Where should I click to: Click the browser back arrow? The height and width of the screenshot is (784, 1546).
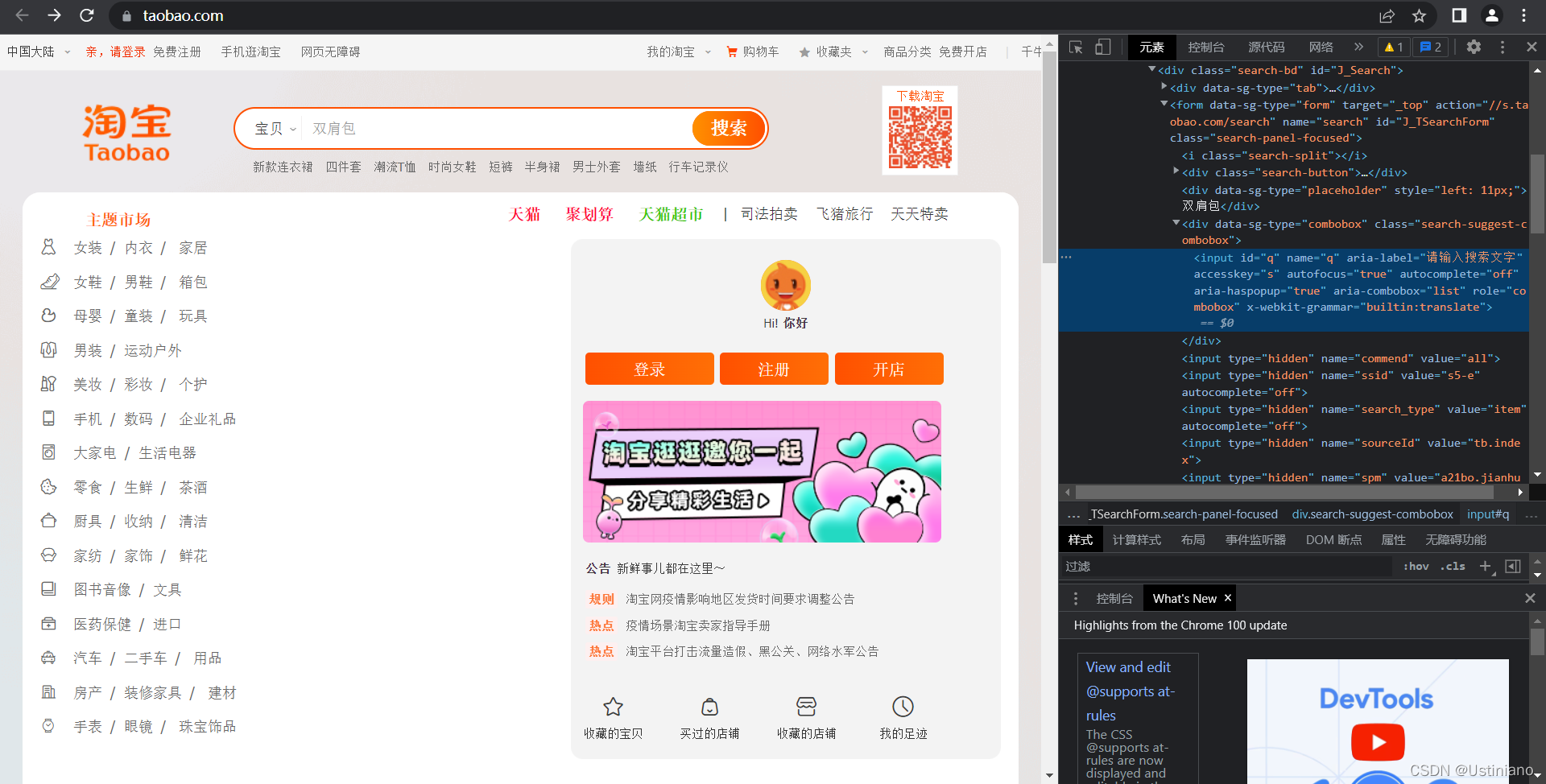coord(22,15)
